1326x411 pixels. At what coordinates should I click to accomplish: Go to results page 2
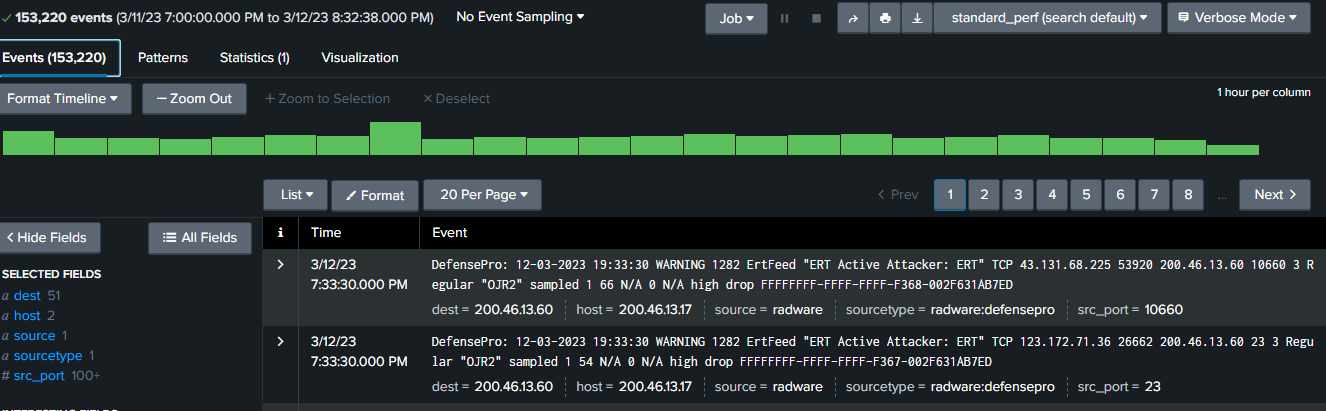click(x=984, y=195)
